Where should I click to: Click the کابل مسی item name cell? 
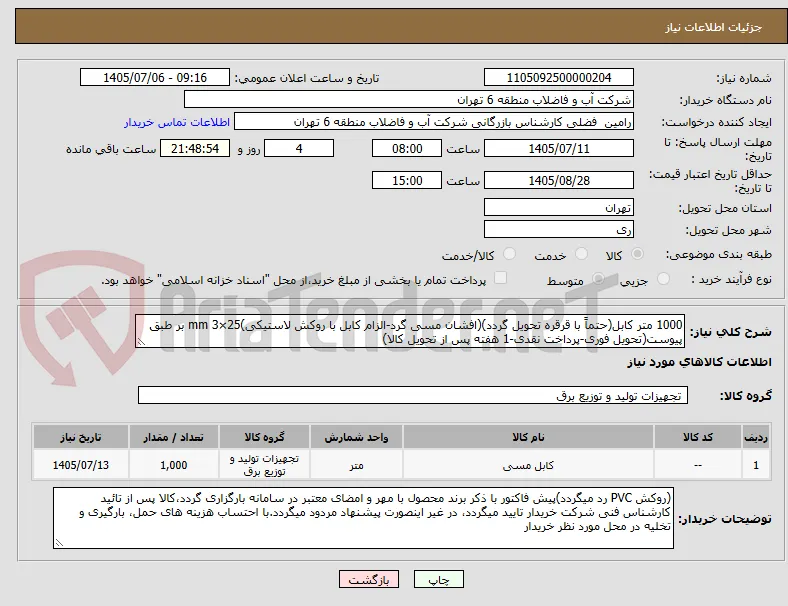coord(528,465)
